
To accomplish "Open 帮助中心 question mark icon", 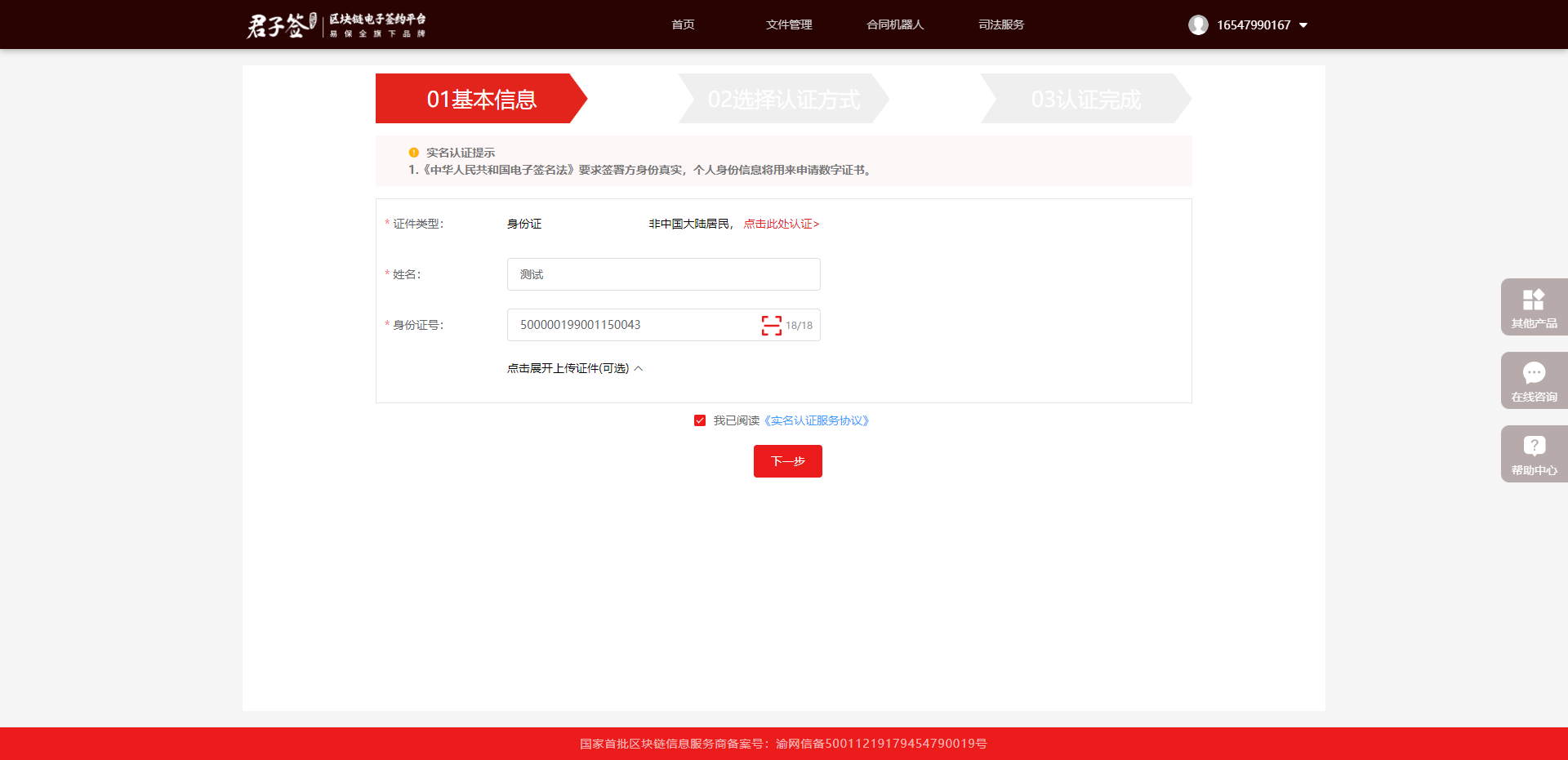I will [1533, 447].
